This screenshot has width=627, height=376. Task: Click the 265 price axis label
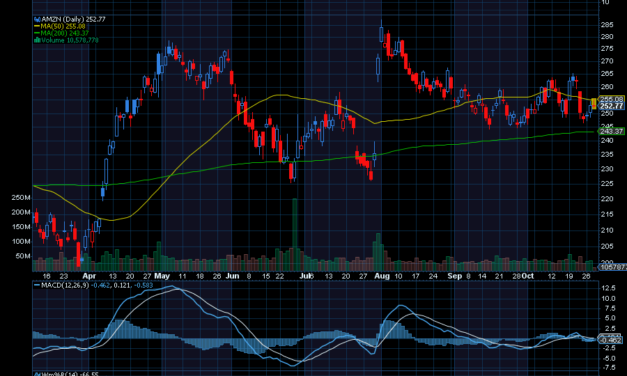(607, 74)
